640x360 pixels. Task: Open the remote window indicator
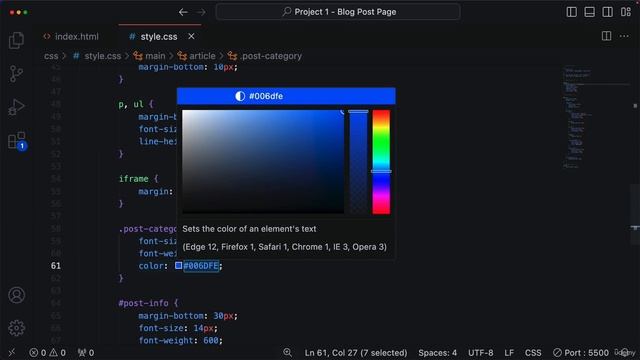(x=12, y=352)
